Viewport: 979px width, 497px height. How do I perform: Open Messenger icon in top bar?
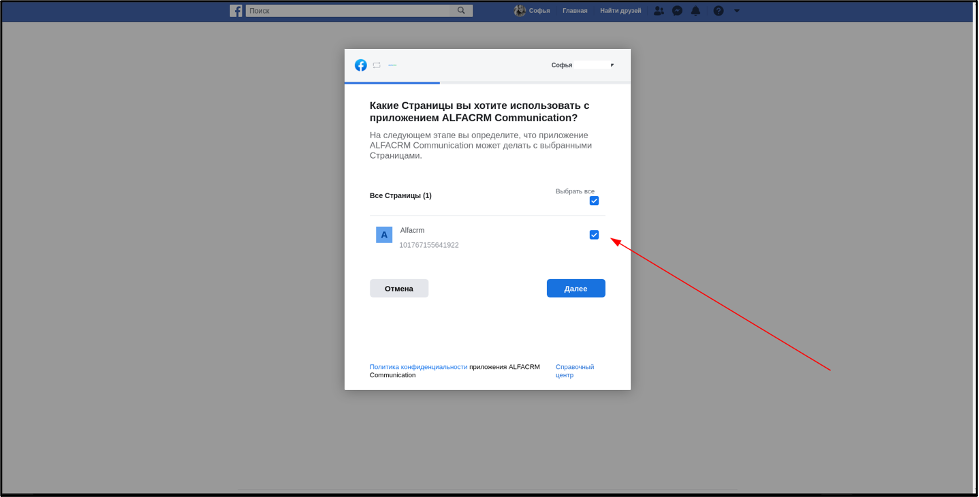click(677, 11)
